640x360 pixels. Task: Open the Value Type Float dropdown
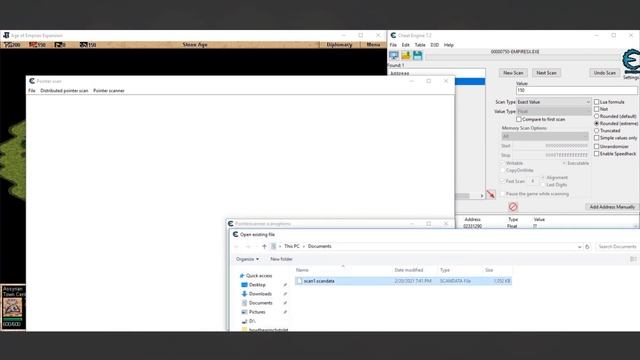[553, 111]
